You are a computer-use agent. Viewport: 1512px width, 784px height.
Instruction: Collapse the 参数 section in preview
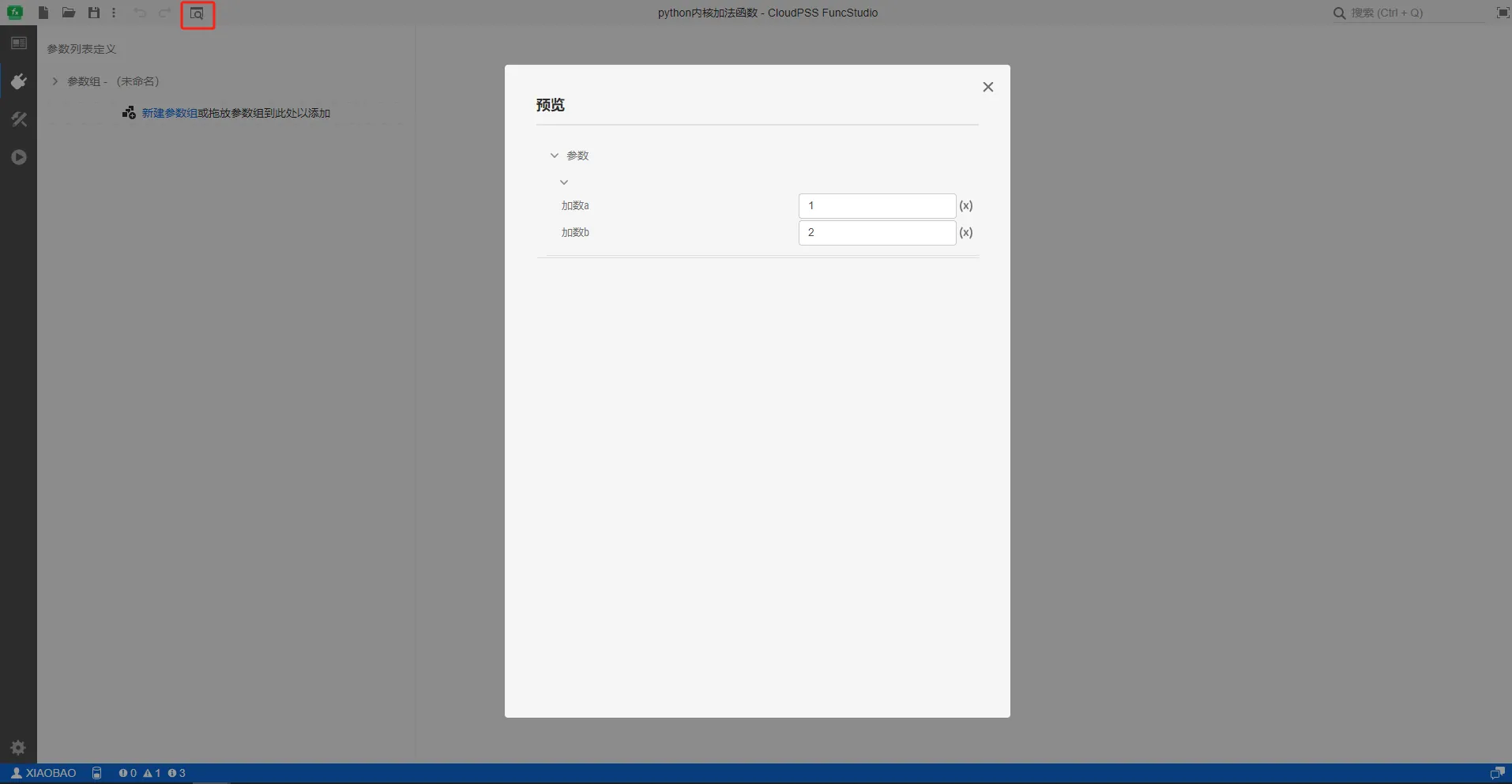[555, 156]
